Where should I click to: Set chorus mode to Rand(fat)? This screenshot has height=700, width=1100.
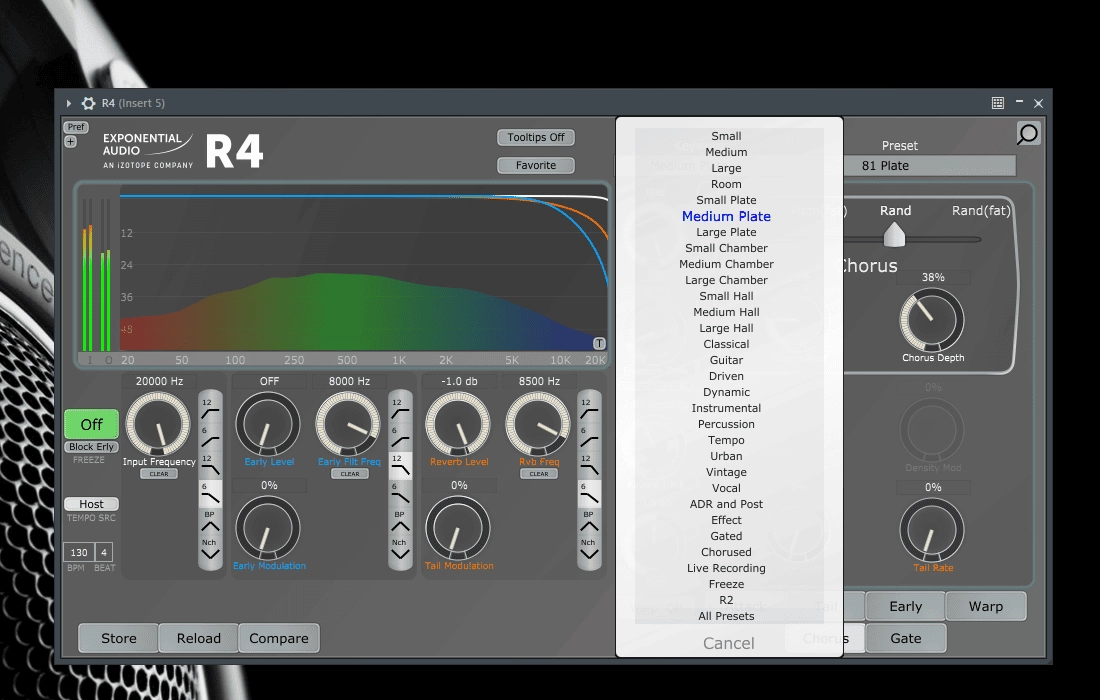(981, 210)
